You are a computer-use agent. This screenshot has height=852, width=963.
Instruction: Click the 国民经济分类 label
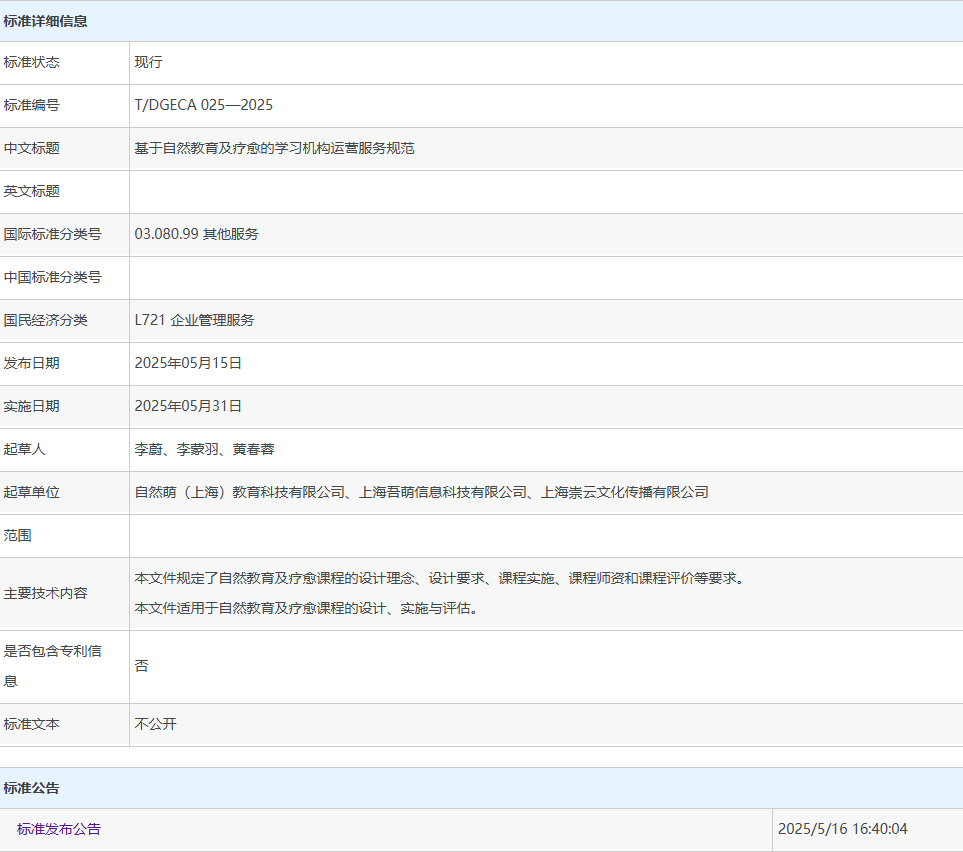click(x=45, y=320)
